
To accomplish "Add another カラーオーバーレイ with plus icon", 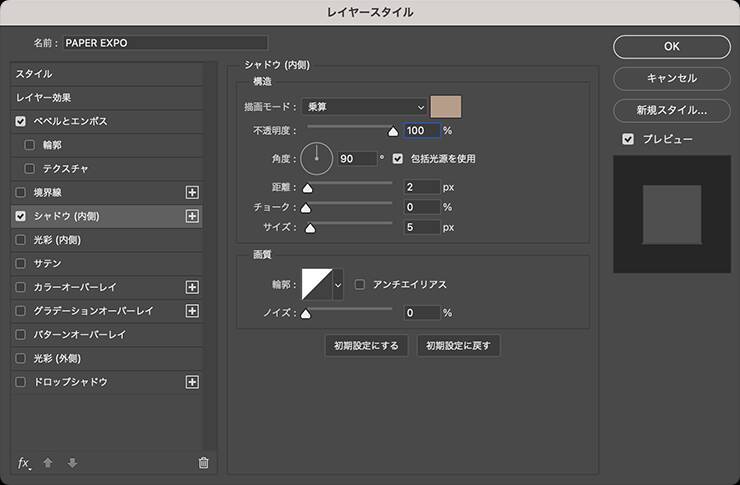I will point(193,287).
